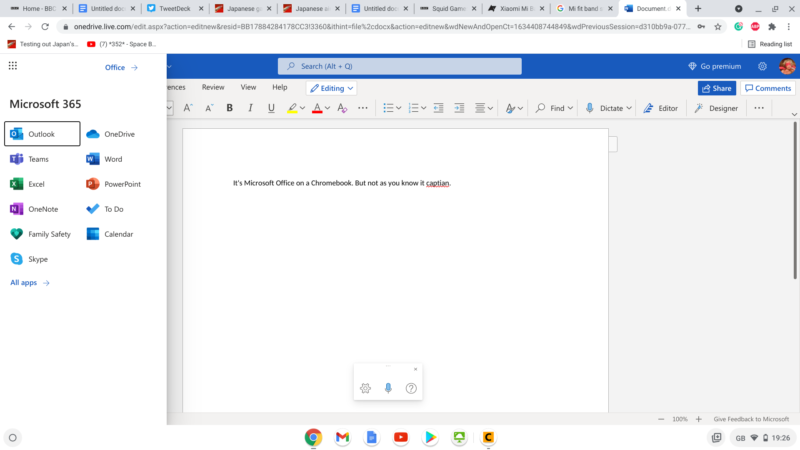Open Family Safety from the app list

[x=40, y=234]
